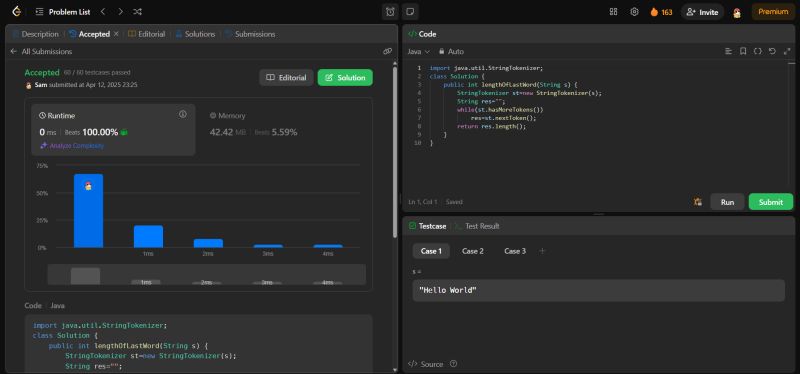The height and width of the screenshot is (374, 800).
Task: Click the debugger icon beside Run
Action: (697, 202)
